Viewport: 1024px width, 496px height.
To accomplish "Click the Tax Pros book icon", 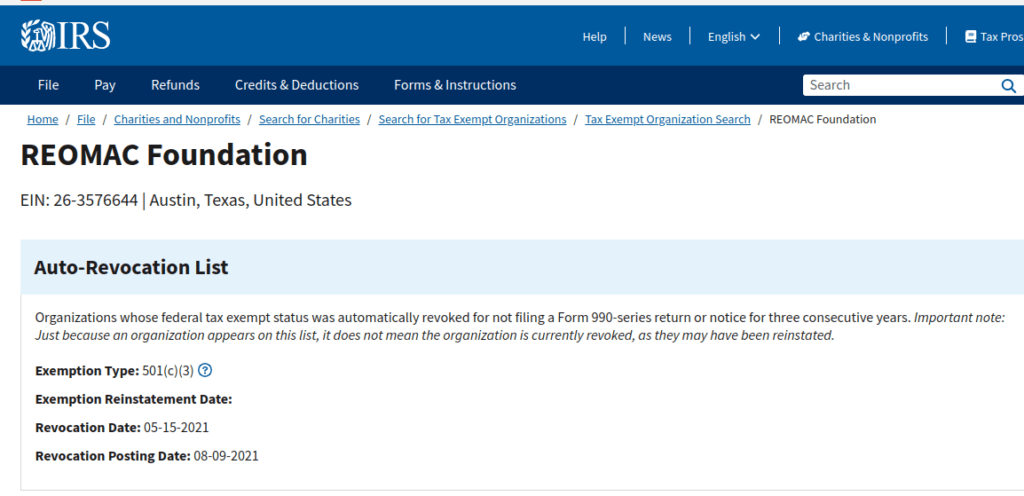I will (970, 37).
